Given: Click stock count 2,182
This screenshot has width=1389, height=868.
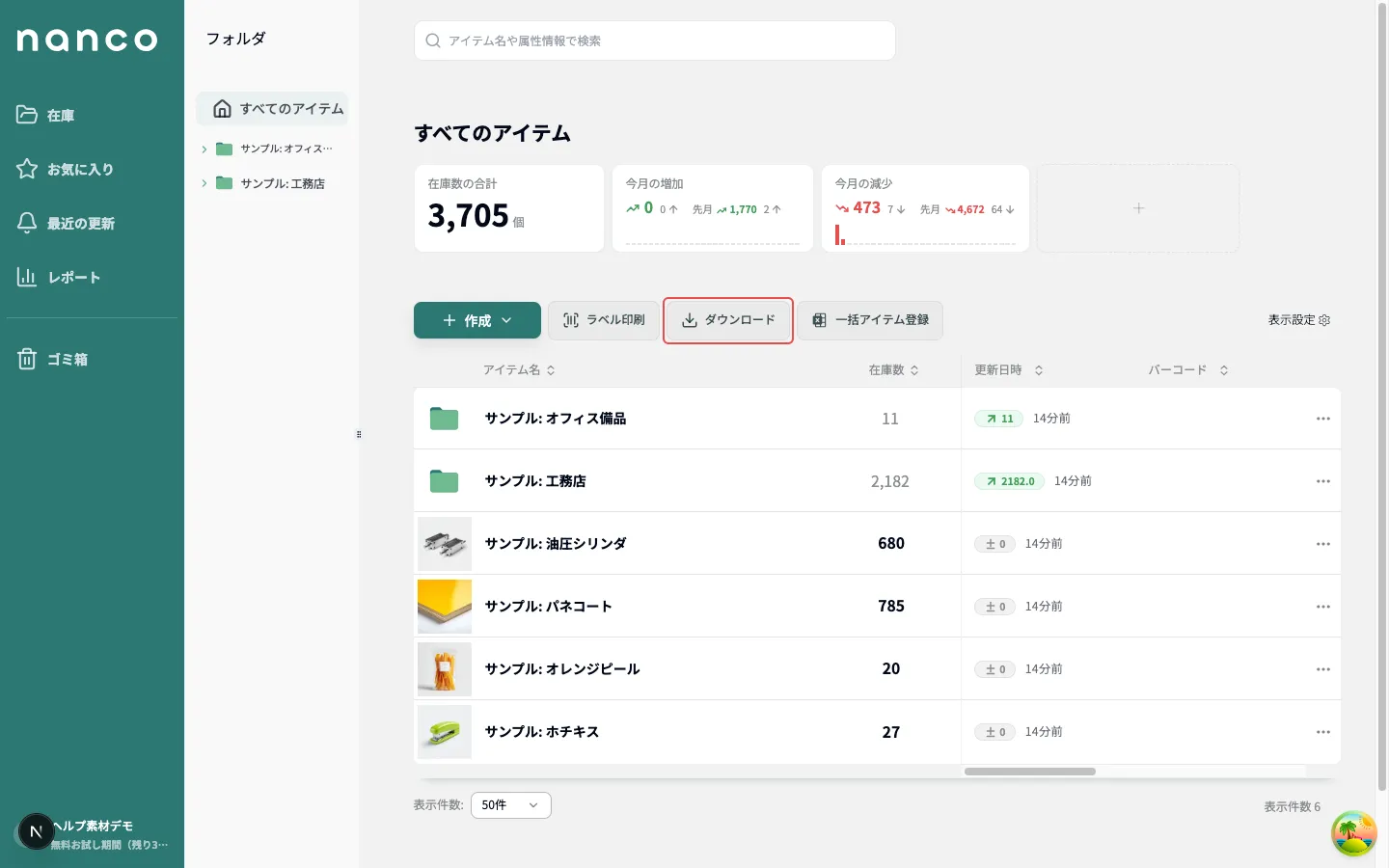Looking at the screenshot, I should pyautogui.click(x=890, y=481).
